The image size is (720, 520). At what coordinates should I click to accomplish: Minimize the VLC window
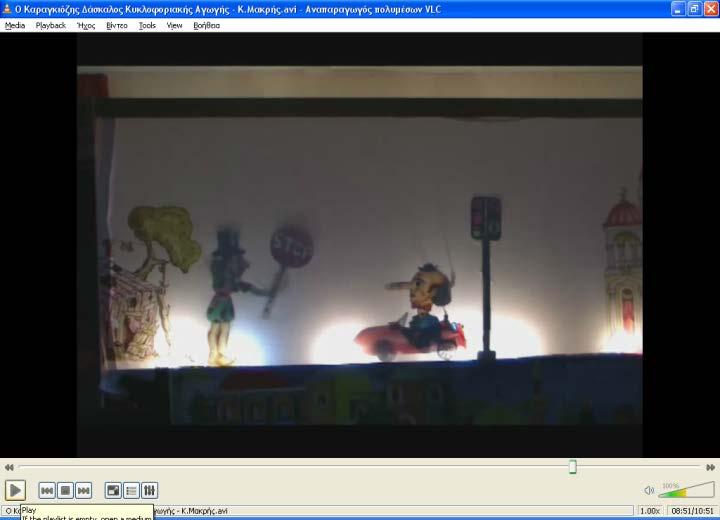[678, 9]
